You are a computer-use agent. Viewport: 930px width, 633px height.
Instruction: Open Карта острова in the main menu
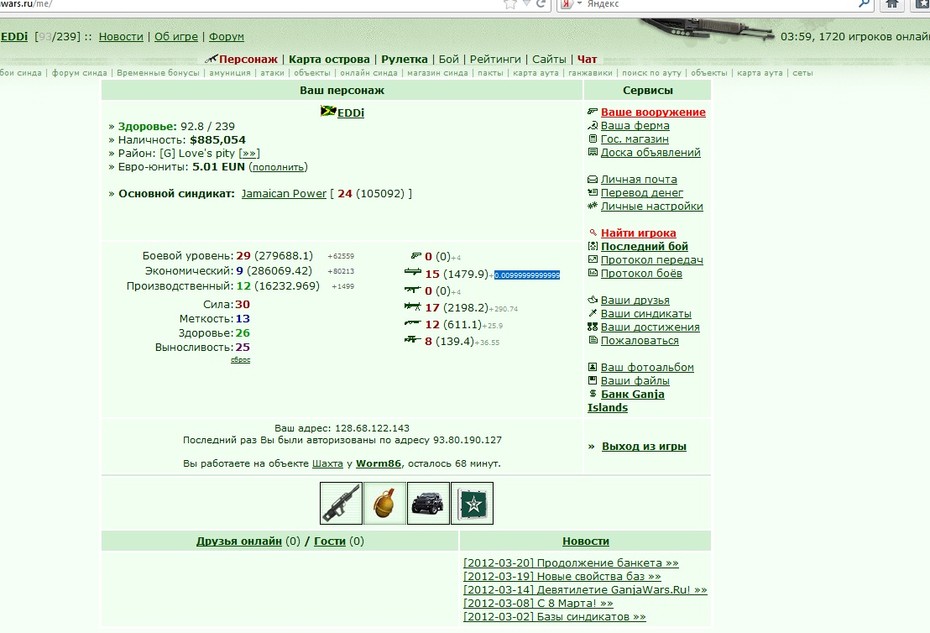329,59
